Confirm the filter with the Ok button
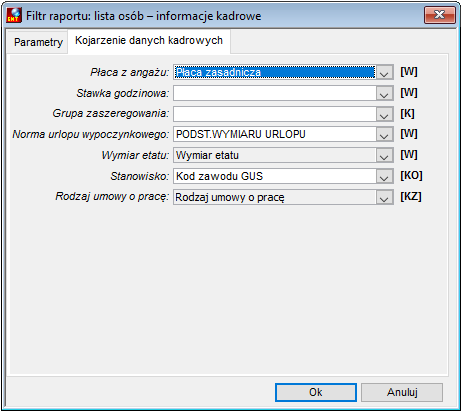 (x=316, y=392)
